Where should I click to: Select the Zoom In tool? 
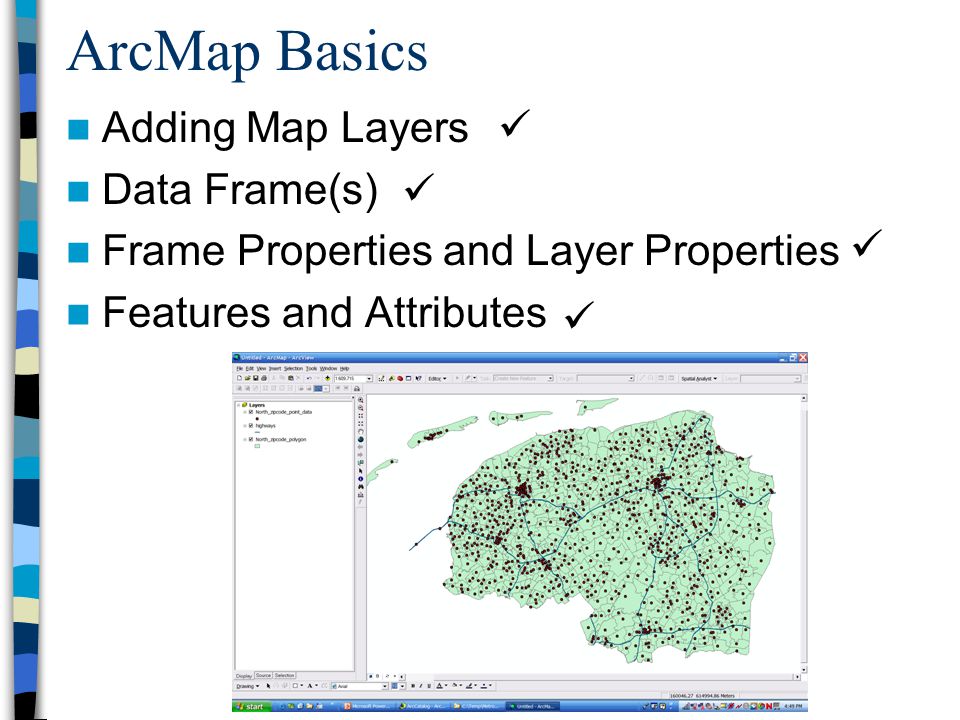[x=361, y=400]
